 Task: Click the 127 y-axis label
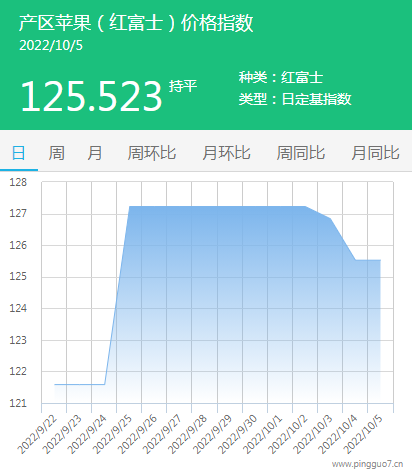(x=18, y=213)
